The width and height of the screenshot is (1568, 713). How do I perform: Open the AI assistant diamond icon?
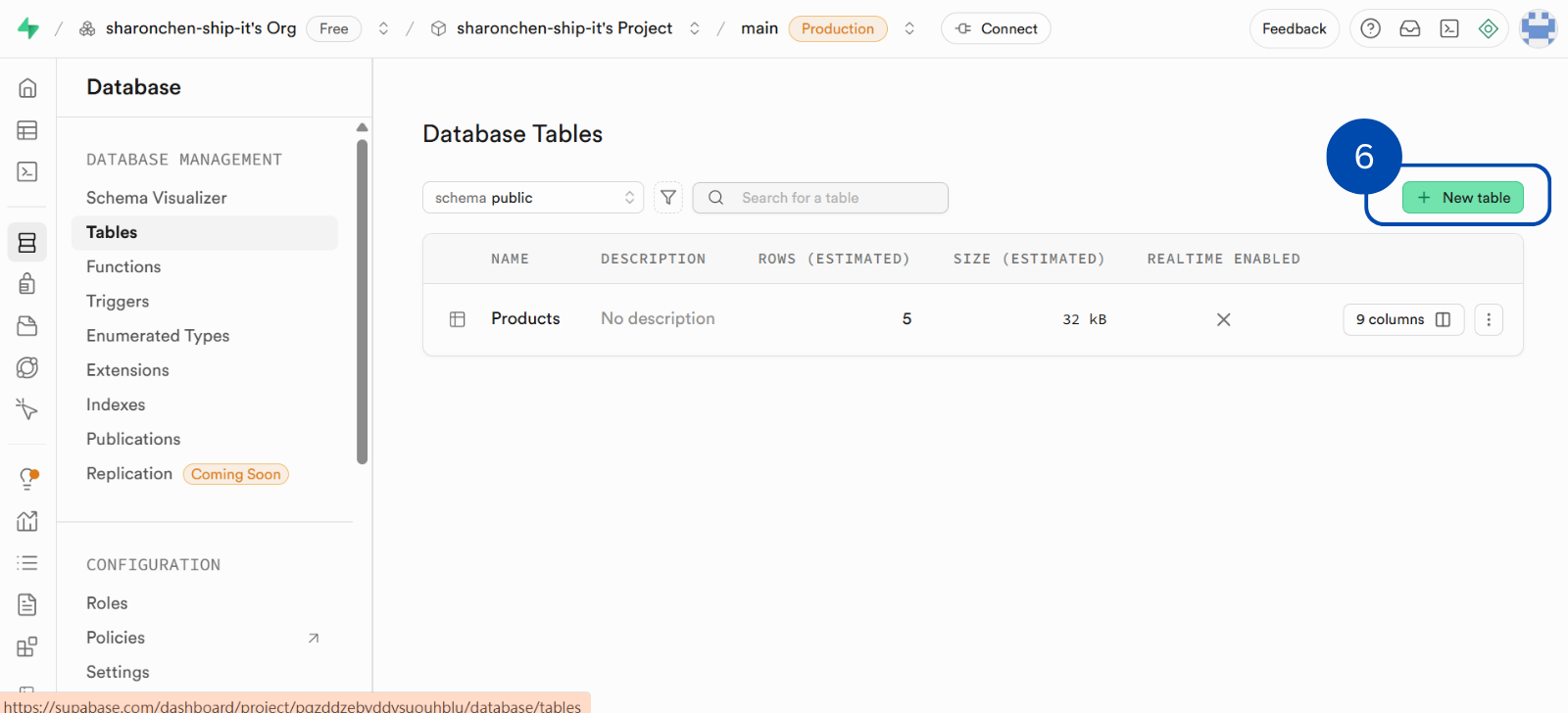1488,28
